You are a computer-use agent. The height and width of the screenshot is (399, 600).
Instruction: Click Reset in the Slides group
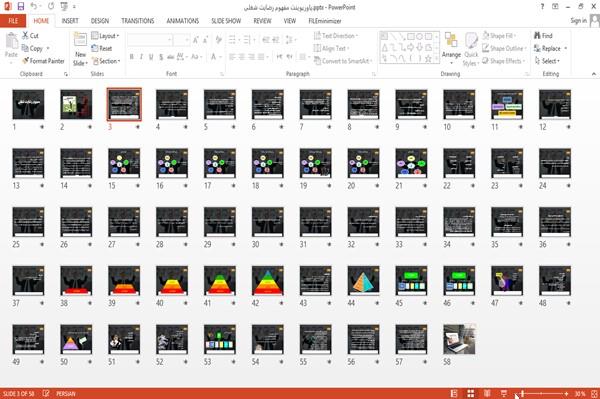click(102, 49)
